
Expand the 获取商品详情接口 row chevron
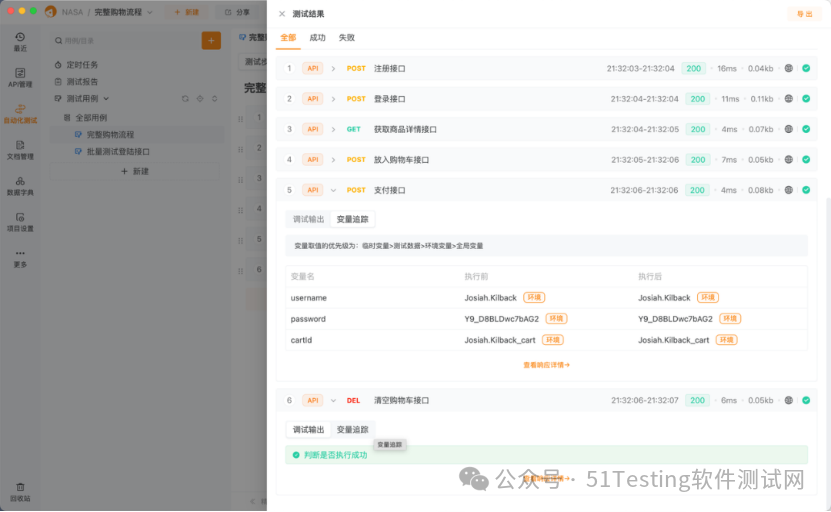(x=333, y=129)
